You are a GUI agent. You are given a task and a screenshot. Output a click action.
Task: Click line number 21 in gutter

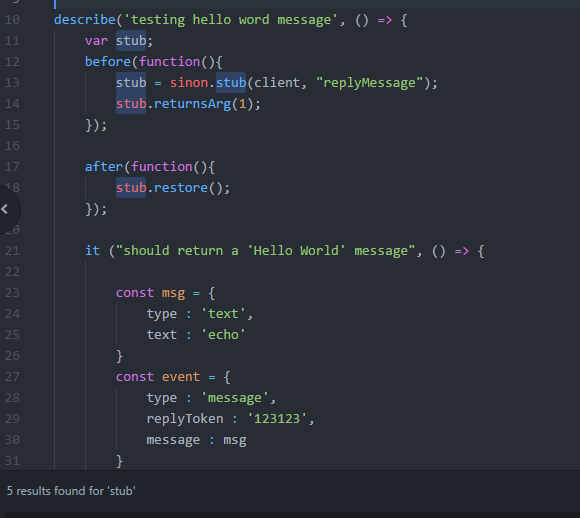12,251
